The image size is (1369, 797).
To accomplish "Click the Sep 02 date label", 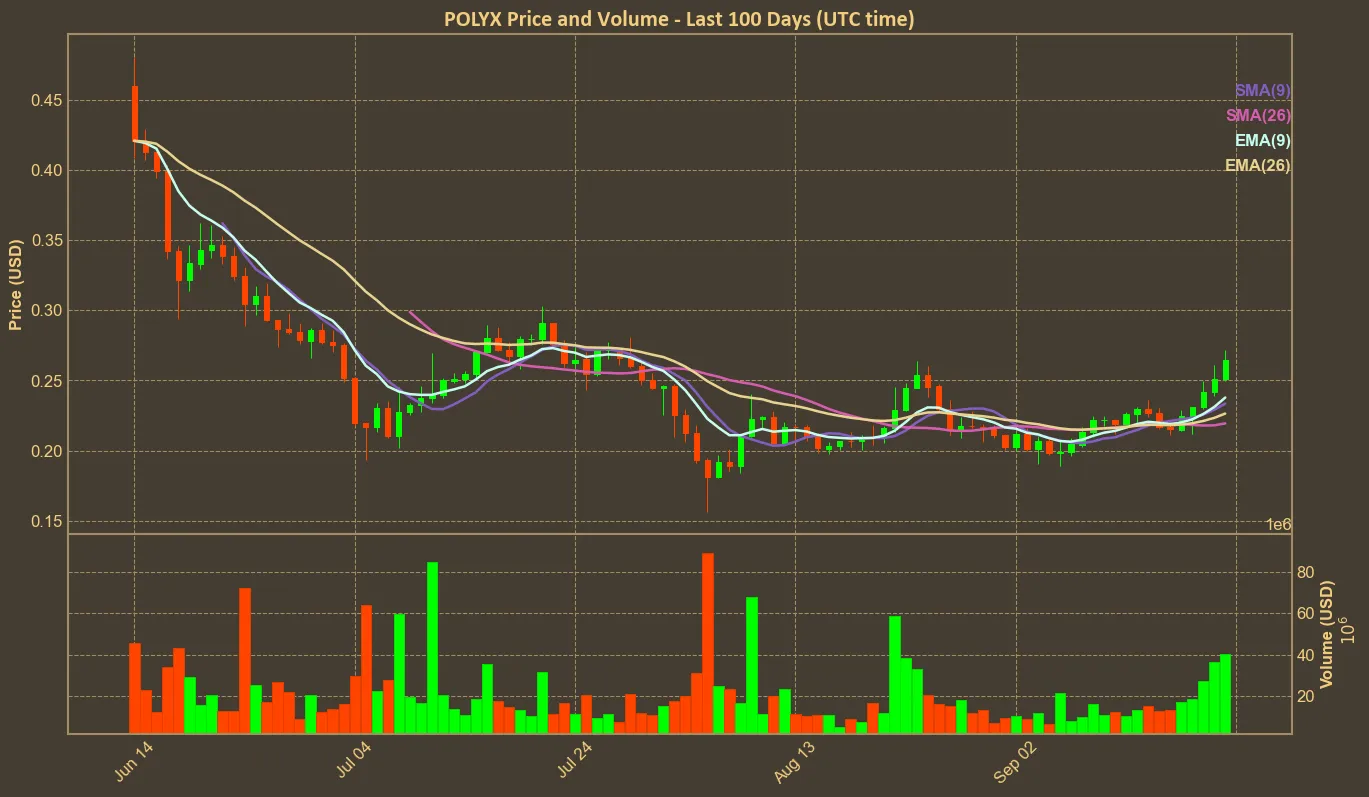I will click(1014, 763).
